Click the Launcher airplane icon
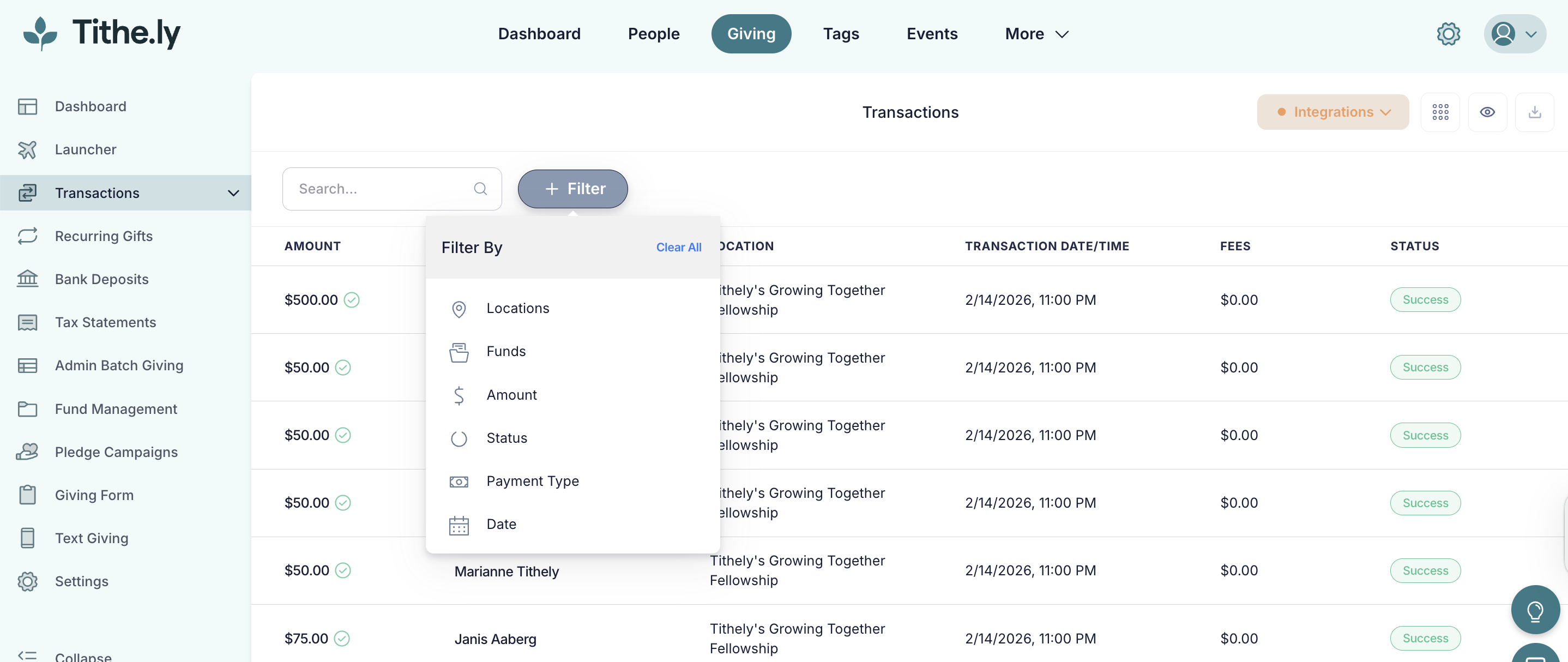Screen dimensions: 1568x662 (x=27, y=150)
